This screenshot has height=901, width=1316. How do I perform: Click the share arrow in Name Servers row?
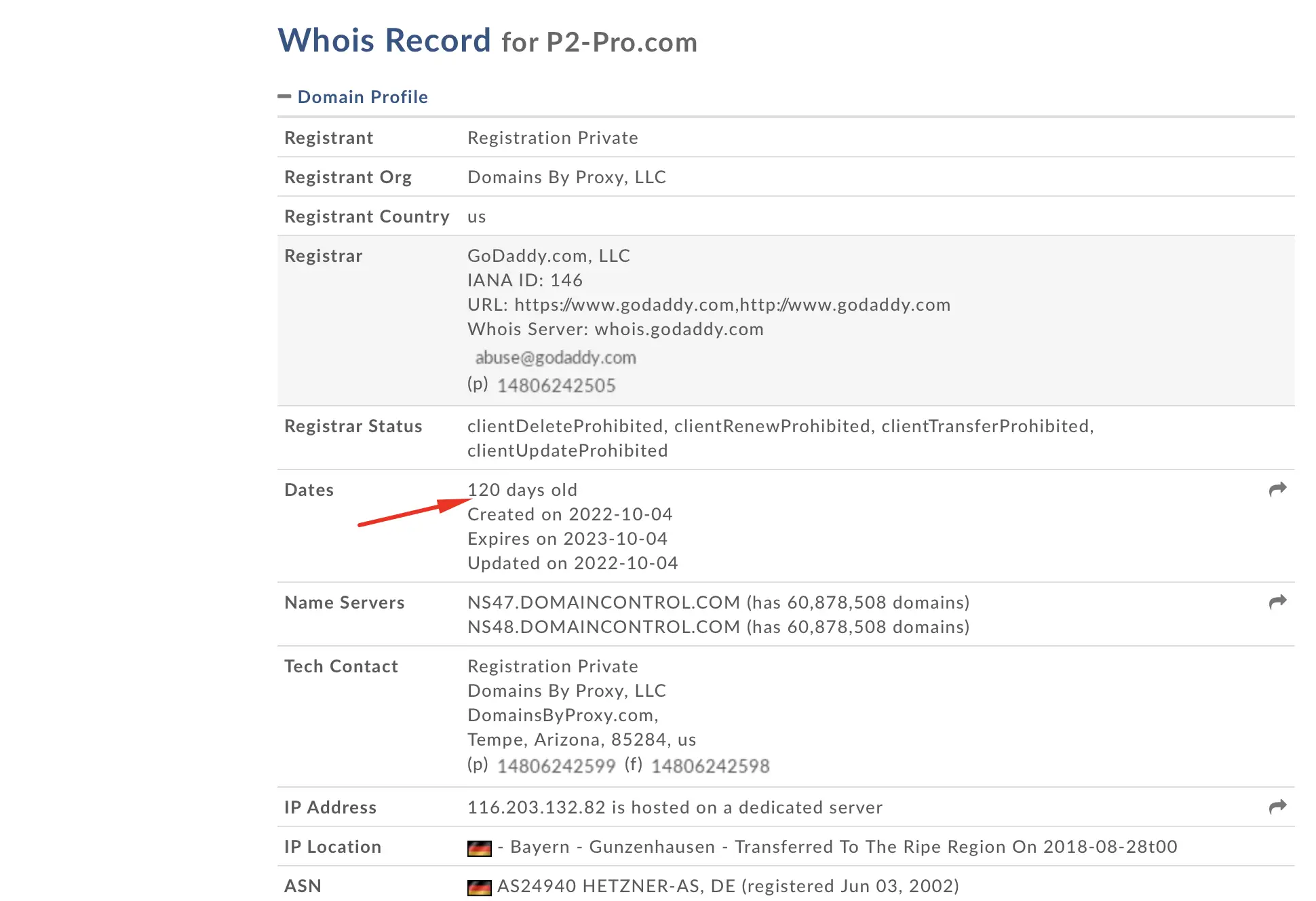[x=1277, y=602]
